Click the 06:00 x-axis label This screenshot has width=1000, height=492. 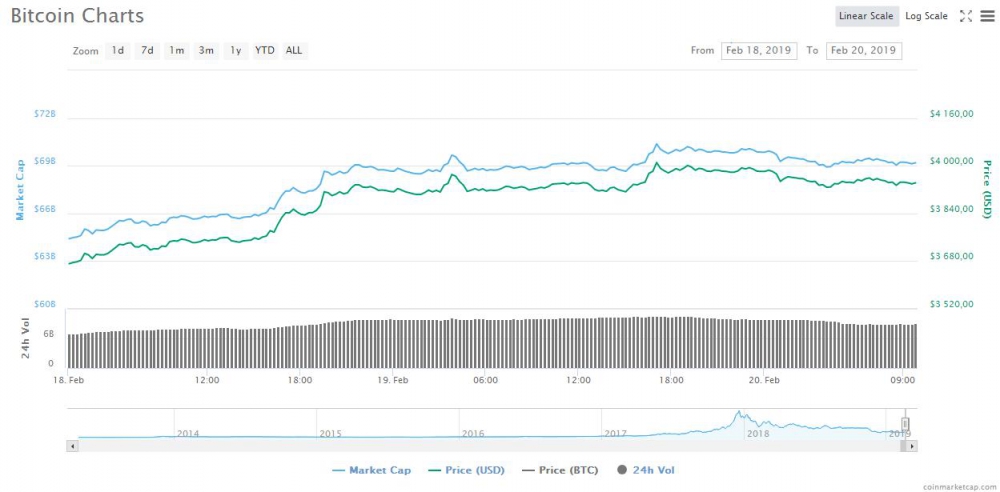tap(485, 380)
